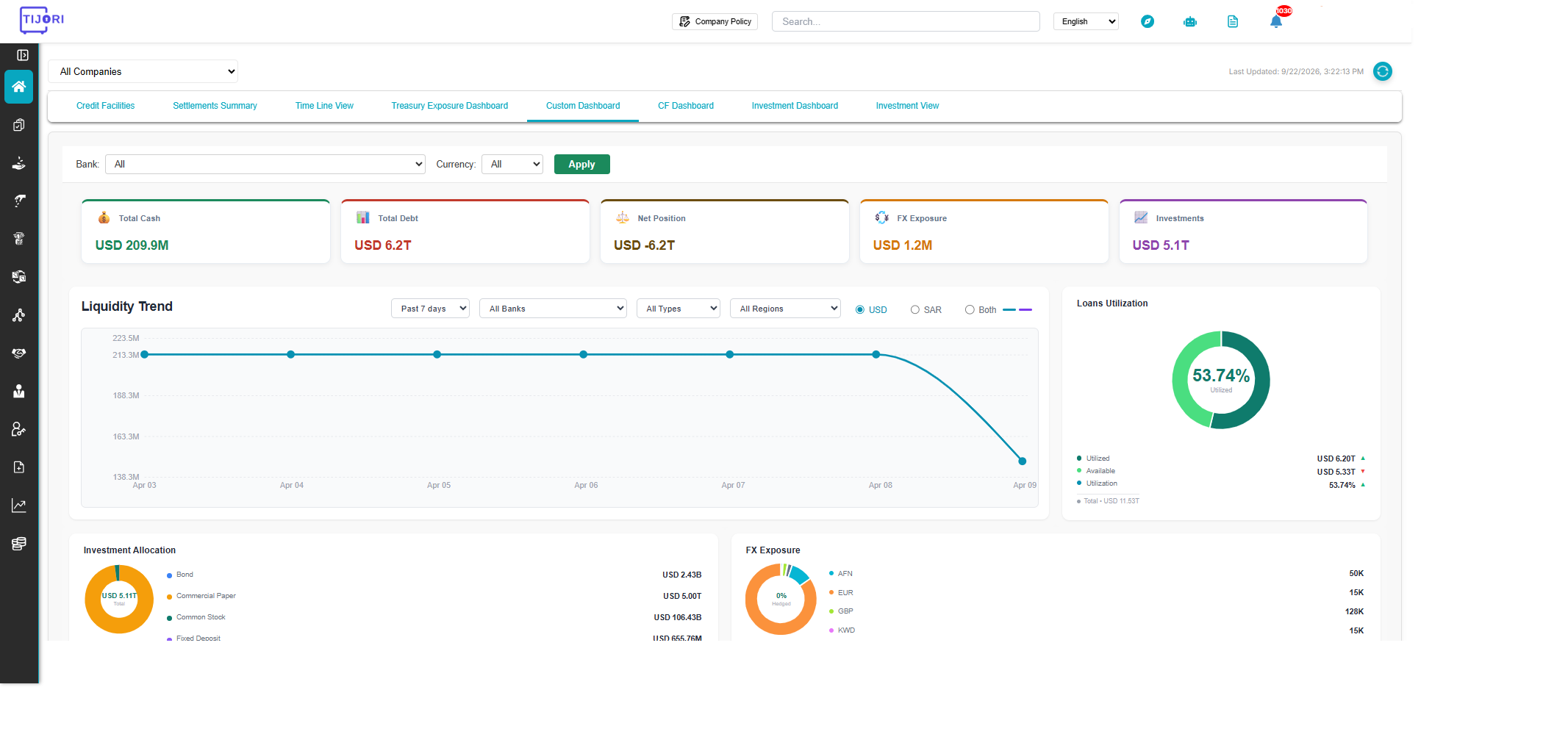Click the Net Position scales icon

623,217
